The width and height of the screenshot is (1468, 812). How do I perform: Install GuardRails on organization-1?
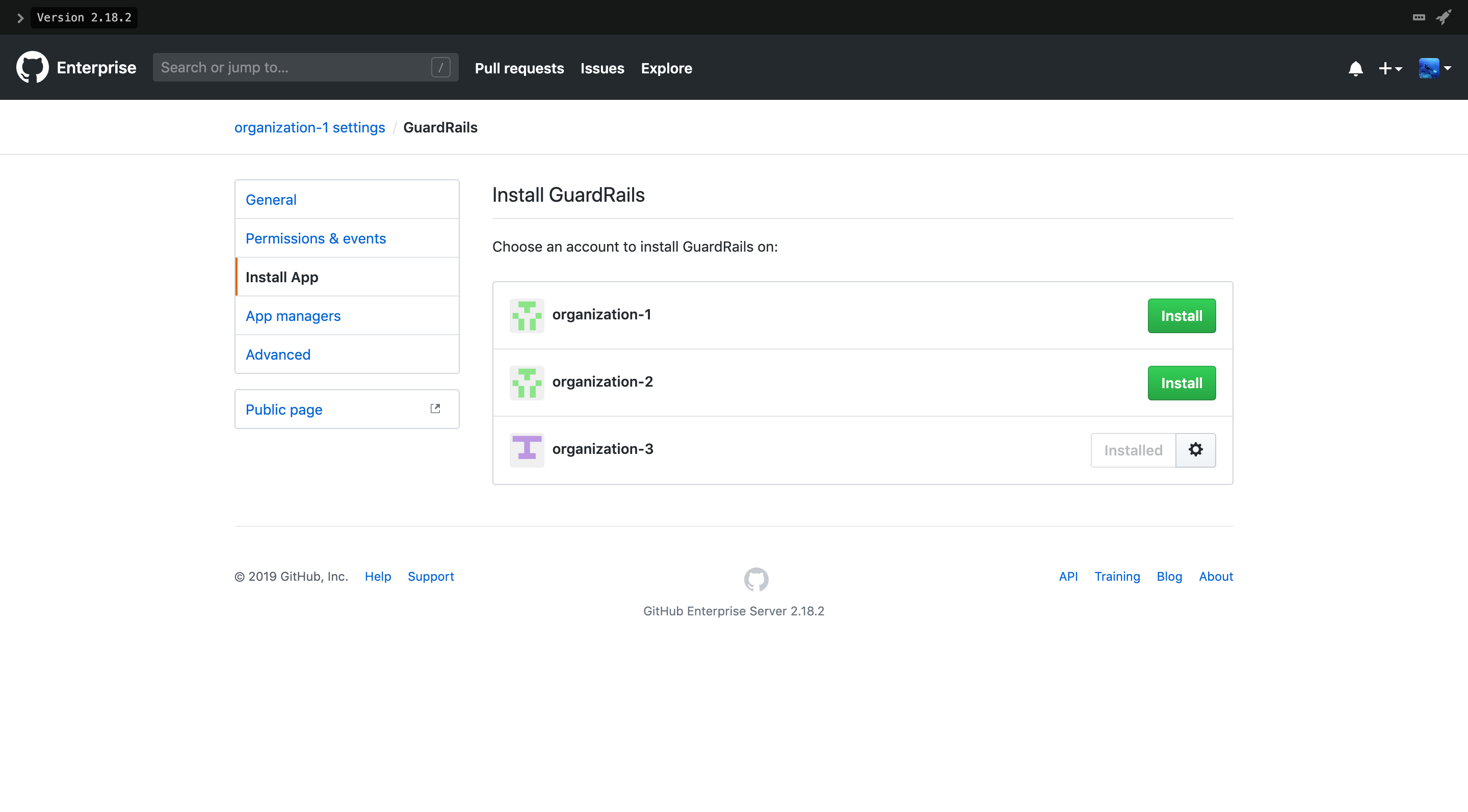pyautogui.click(x=1181, y=315)
